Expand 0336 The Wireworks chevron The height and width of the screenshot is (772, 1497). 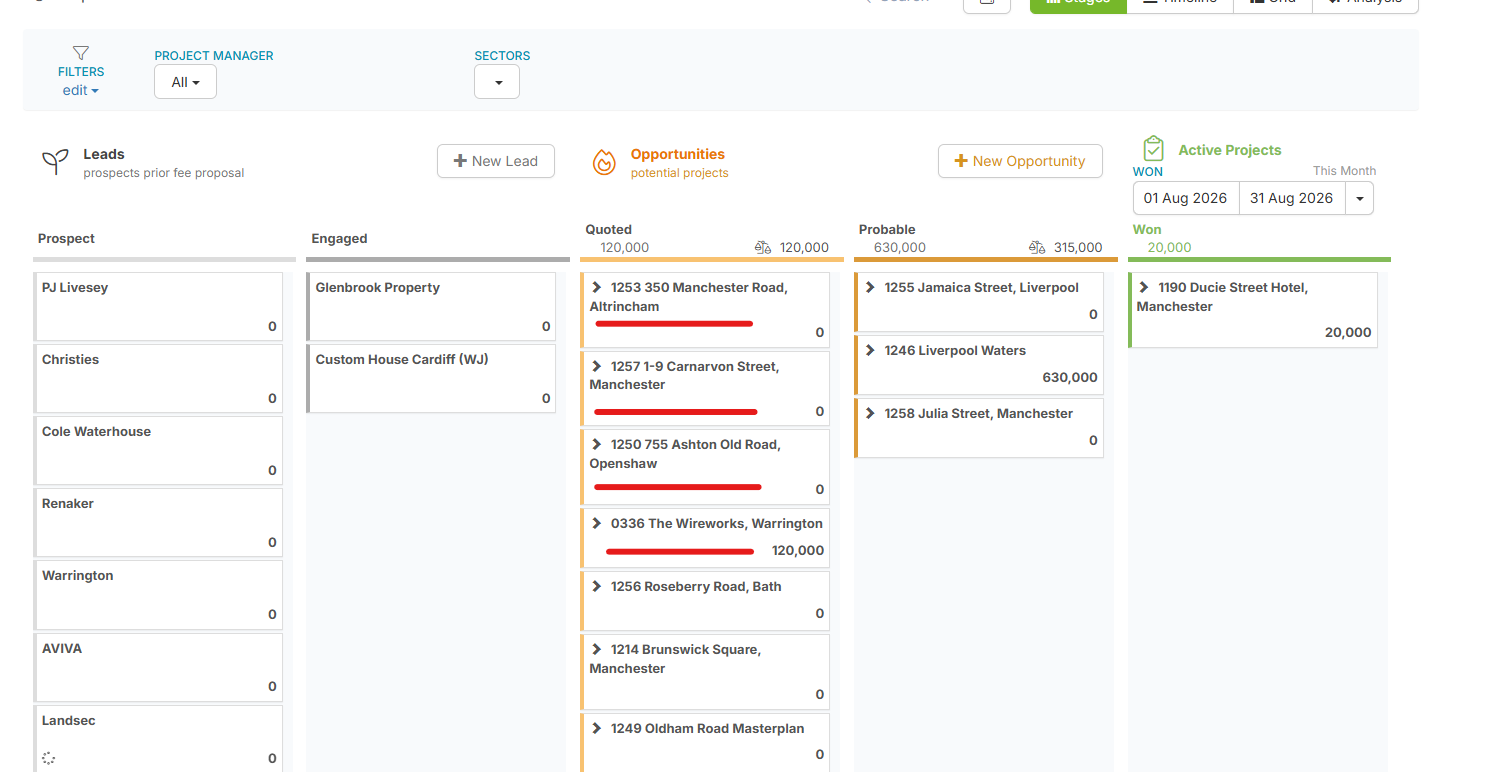pyautogui.click(x=597, y=523)
